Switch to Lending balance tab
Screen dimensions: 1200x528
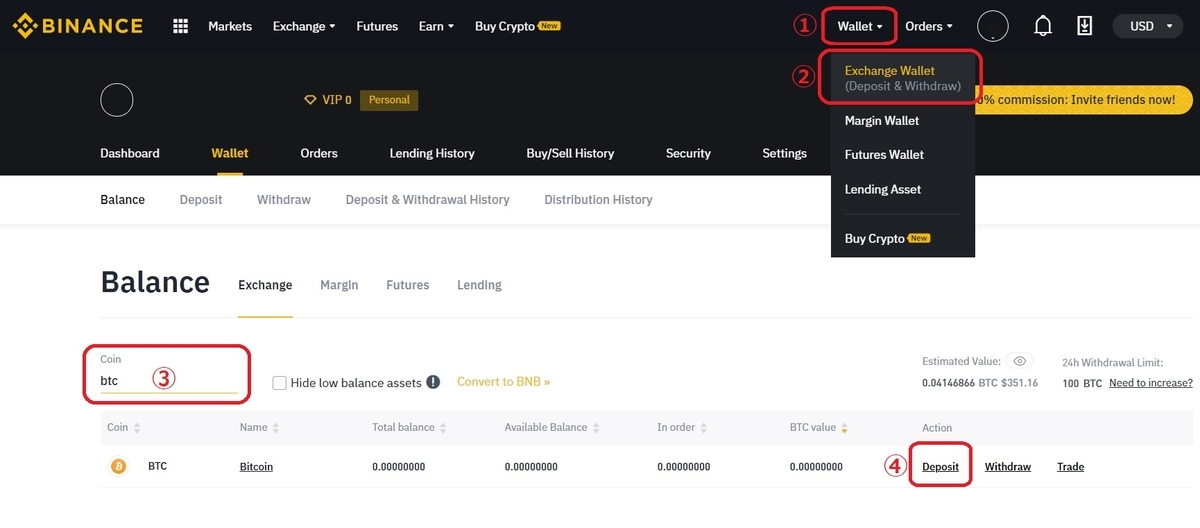(479, 285)
